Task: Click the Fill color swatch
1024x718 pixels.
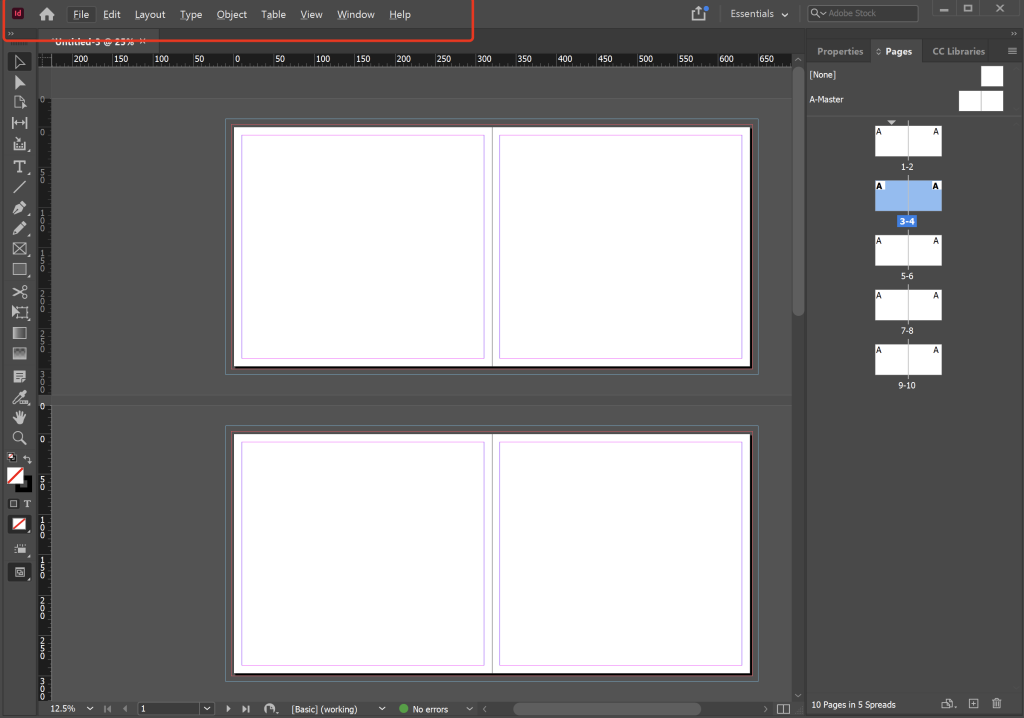Action: [15, 476]
